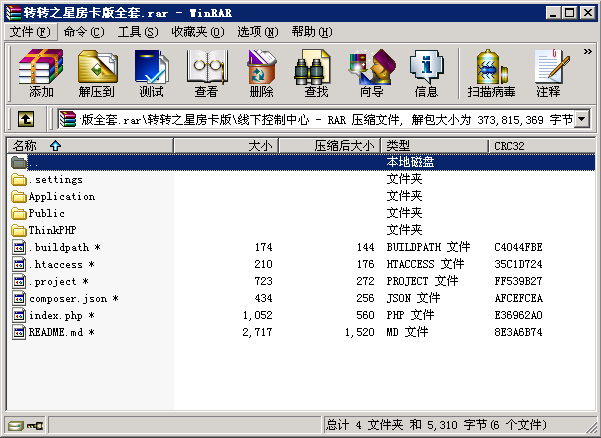Expand the archive path dropdown

(x=581, y=120)
